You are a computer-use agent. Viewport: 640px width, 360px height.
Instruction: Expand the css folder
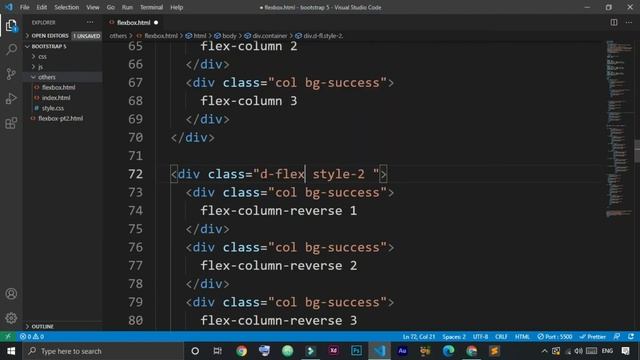[42, 56]
